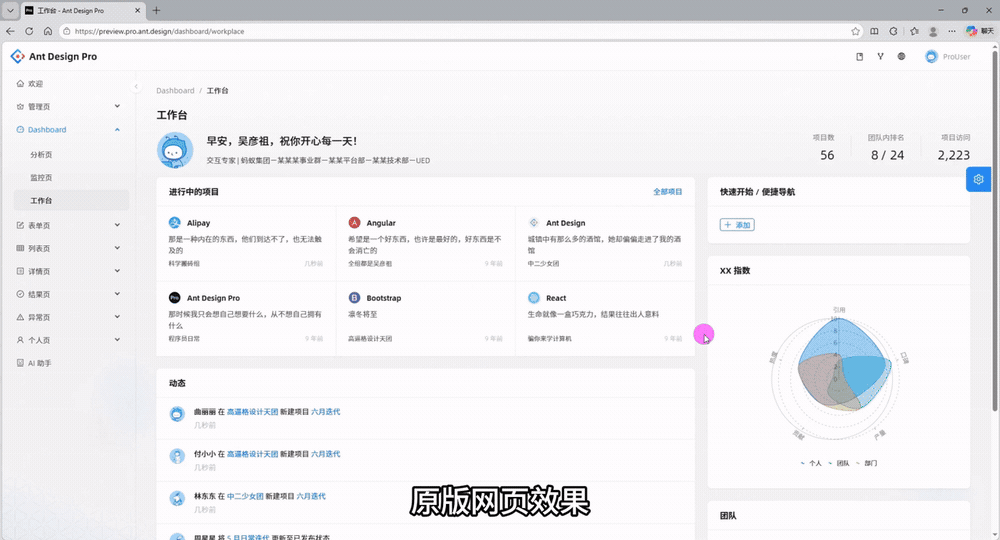The height and width of the screenshot is (540, 1000).
Task: Open the ProUser avatar menu
Action: 948,57
